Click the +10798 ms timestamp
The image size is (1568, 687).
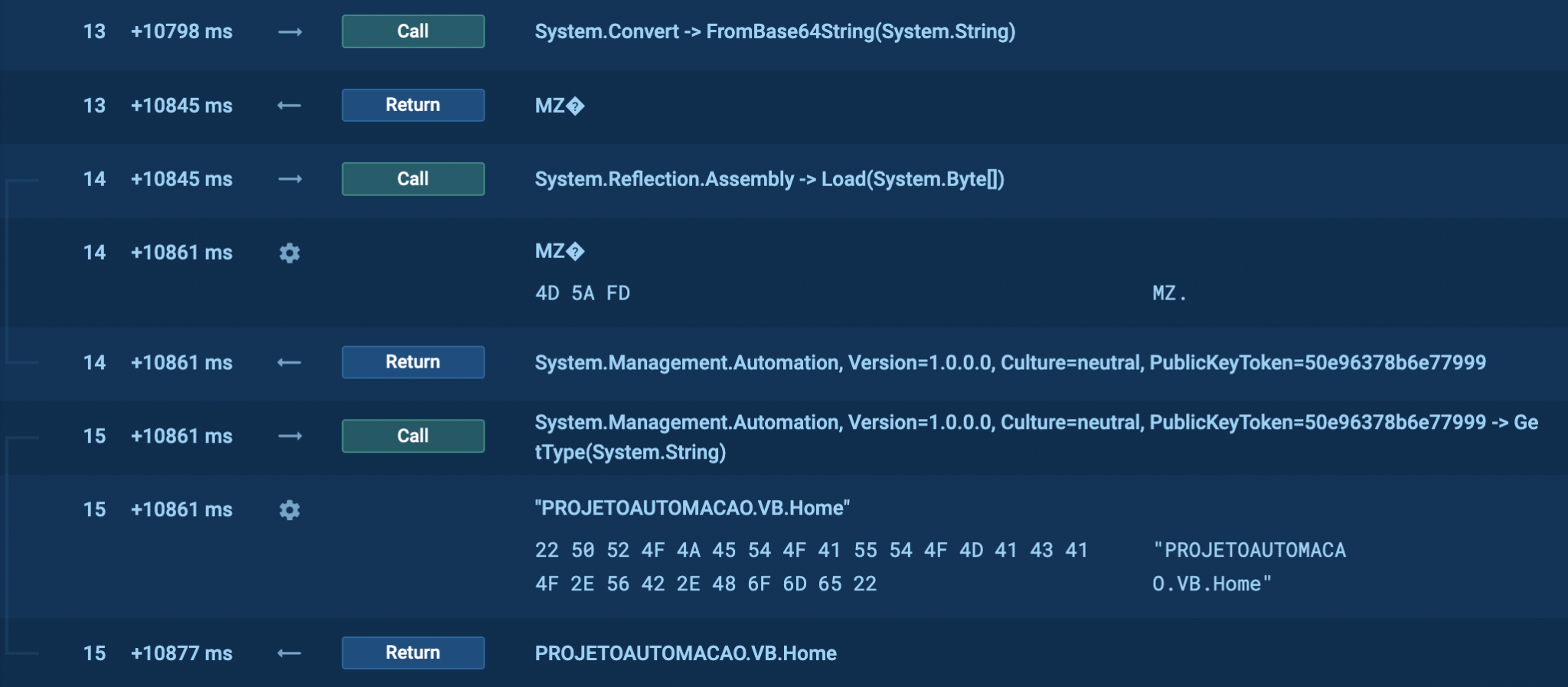181,31
